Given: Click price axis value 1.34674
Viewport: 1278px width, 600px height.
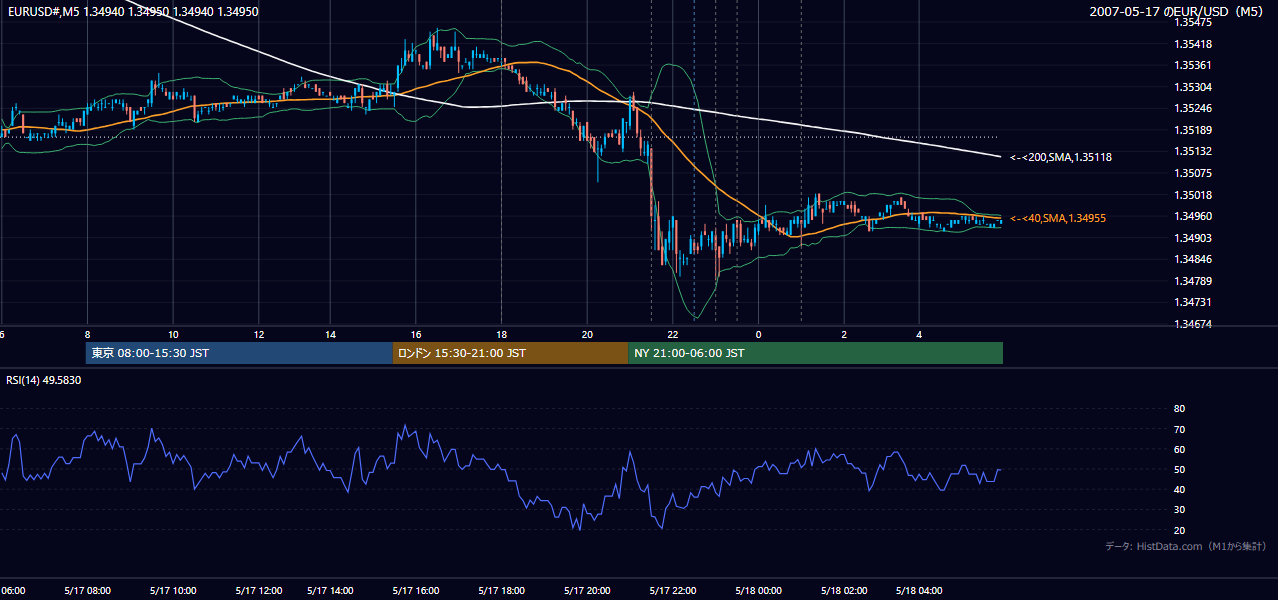Looking at the screenshot, I should coord(1192,324).
